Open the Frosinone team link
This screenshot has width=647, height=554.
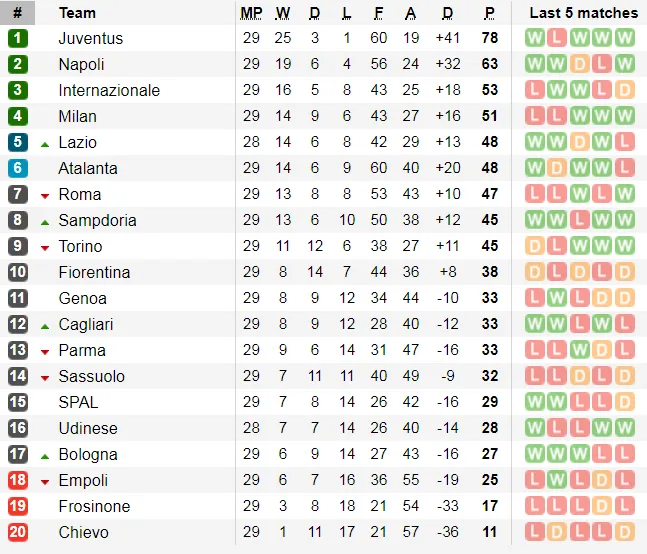(x=94, y=506)
